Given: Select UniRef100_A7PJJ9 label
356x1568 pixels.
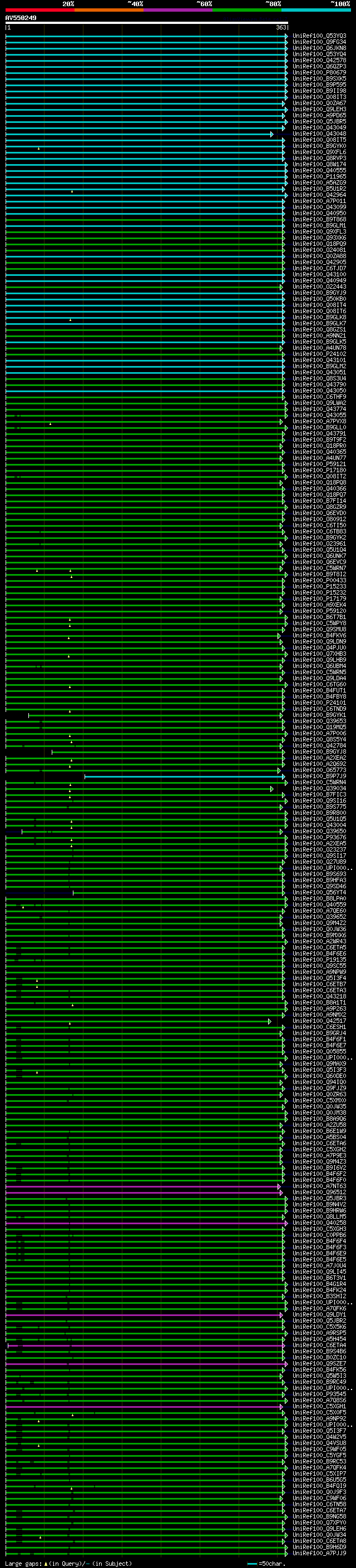Looking at the screenshot, I should point(319,1553).
